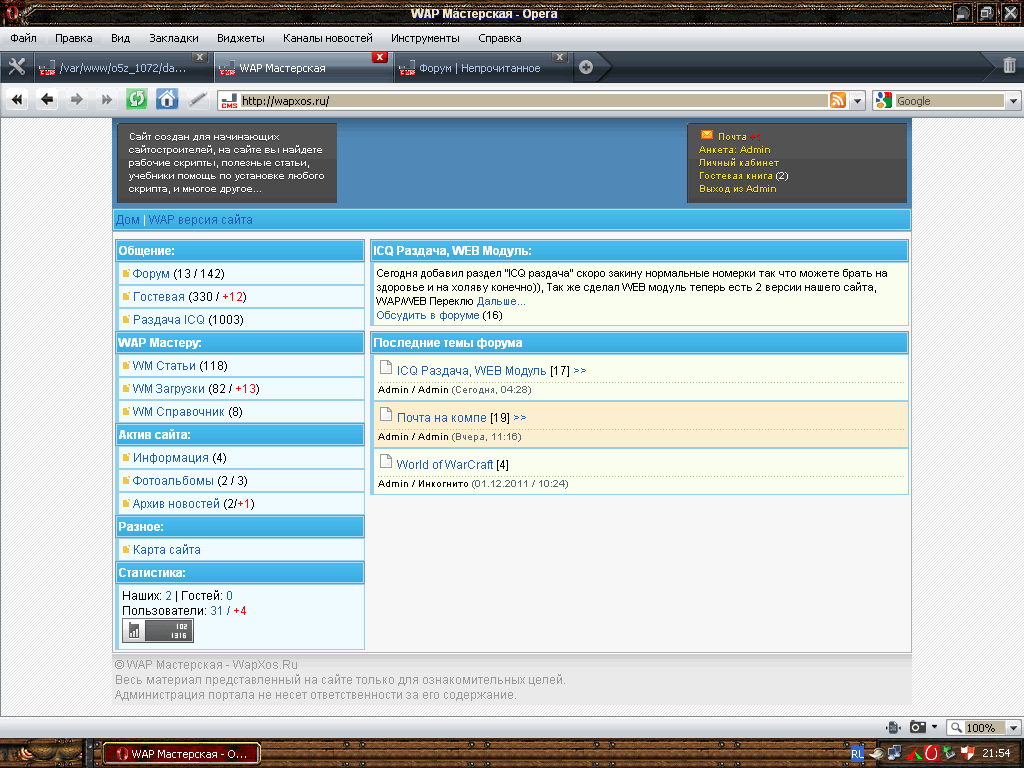The width and height of the screenshot is (1024, 768).
Task: Open the Информация link
Action: click(x=170, y=458)
